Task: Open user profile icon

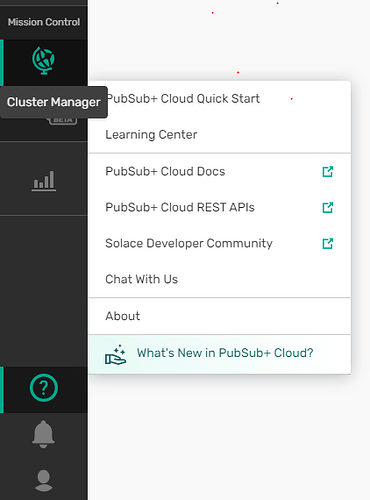Action: tap(44, 480)
